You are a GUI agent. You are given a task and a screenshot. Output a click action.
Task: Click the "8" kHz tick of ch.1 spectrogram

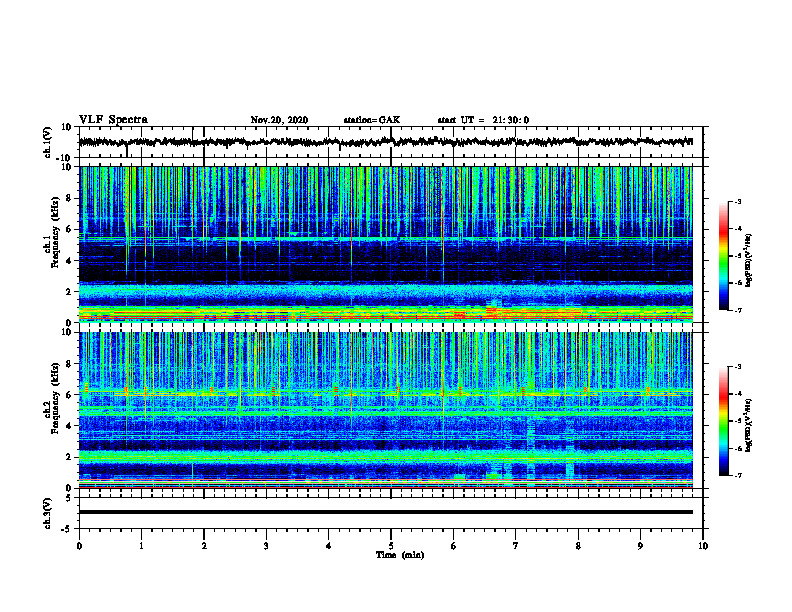pos(69,198)
